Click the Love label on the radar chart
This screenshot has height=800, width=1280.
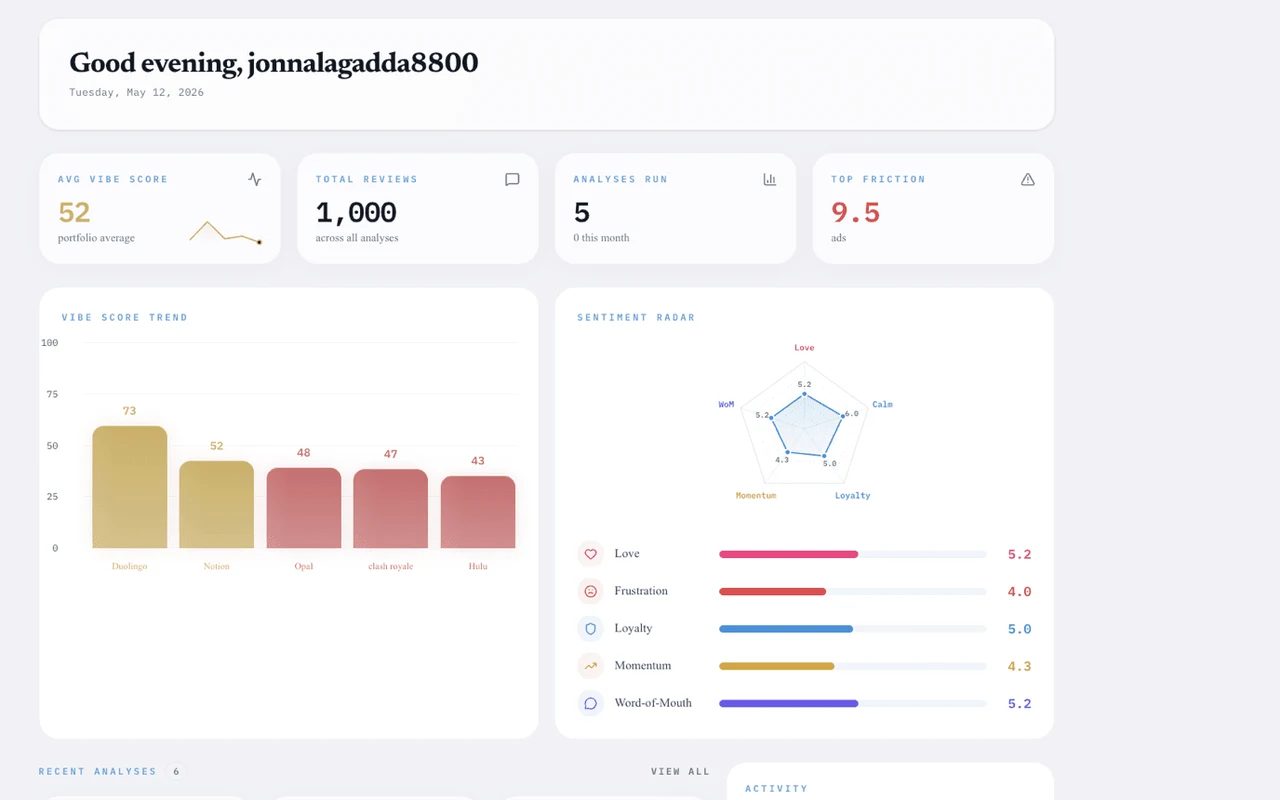click(x=804, y=348)
